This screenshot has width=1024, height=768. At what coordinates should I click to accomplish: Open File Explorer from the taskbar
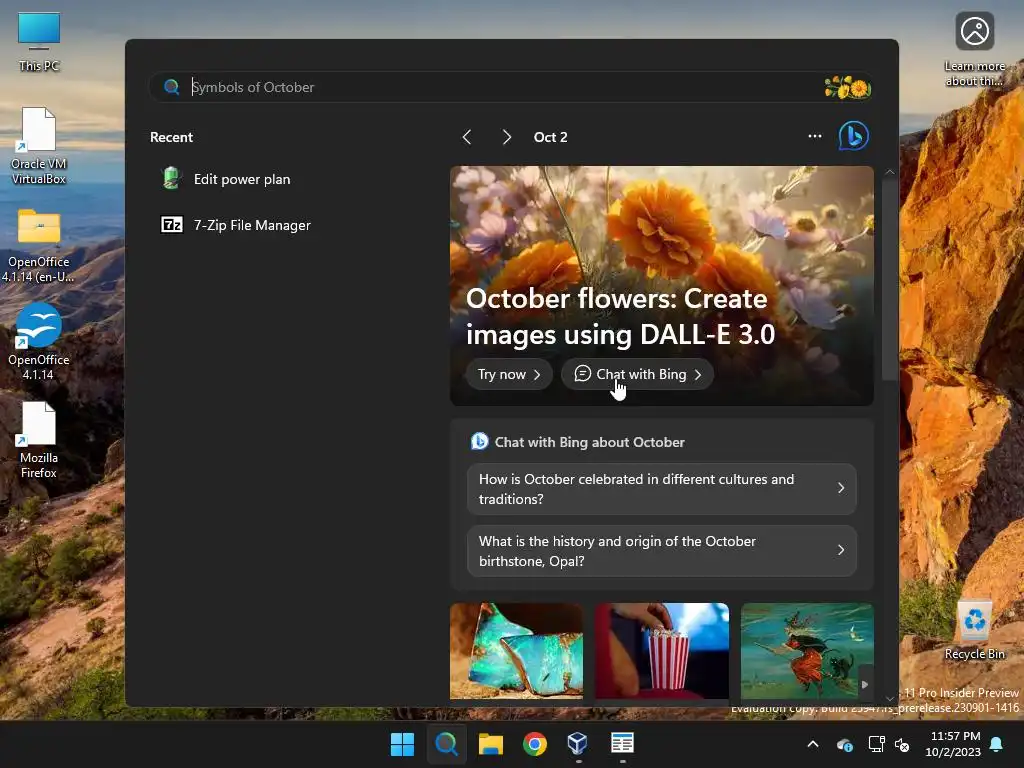click(x=490, y=744)
